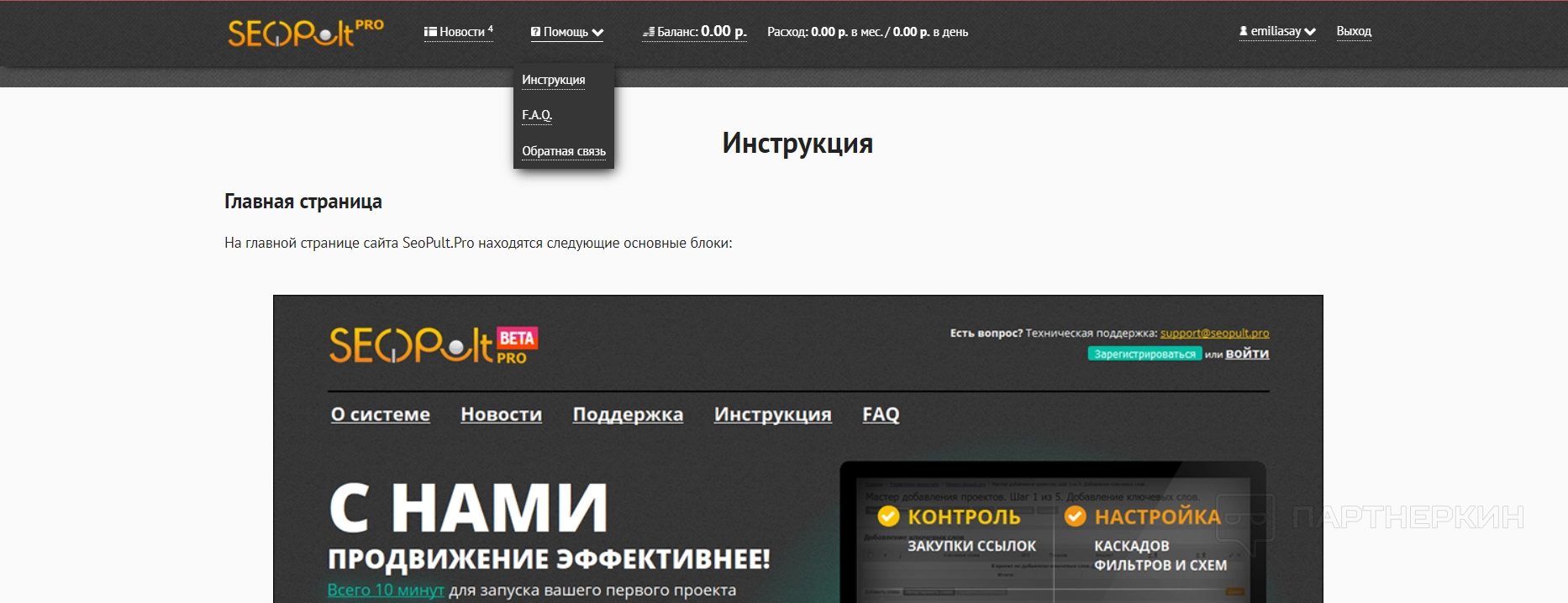Click the SeoPult PRO logo in header
The image size is (1568, 603).
point(306,33)
